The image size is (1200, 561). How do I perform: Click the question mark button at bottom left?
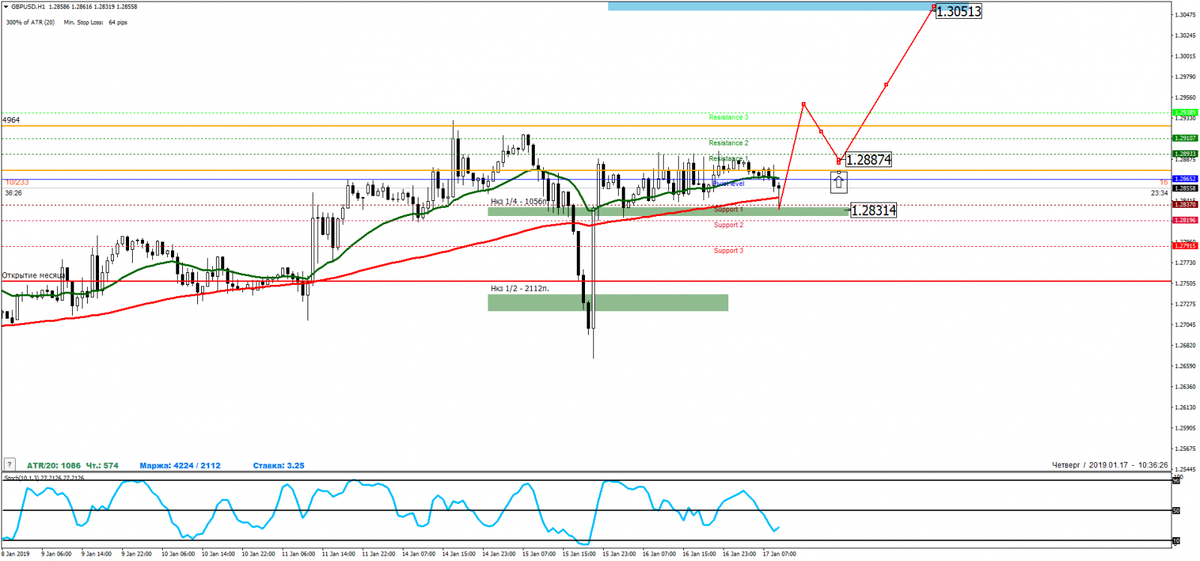point(9,465)
